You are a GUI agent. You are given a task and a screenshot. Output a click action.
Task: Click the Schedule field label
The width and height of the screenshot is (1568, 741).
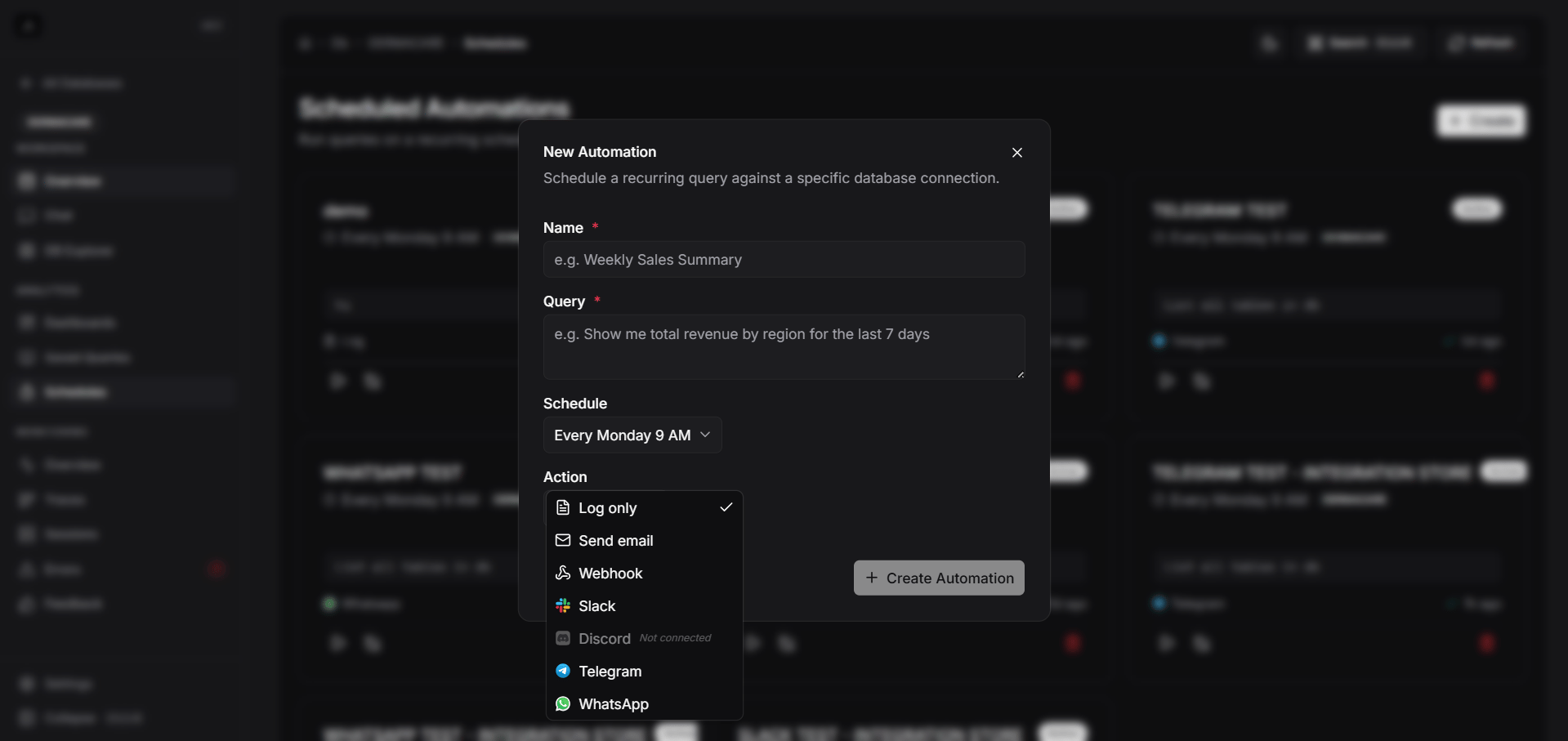575,404
